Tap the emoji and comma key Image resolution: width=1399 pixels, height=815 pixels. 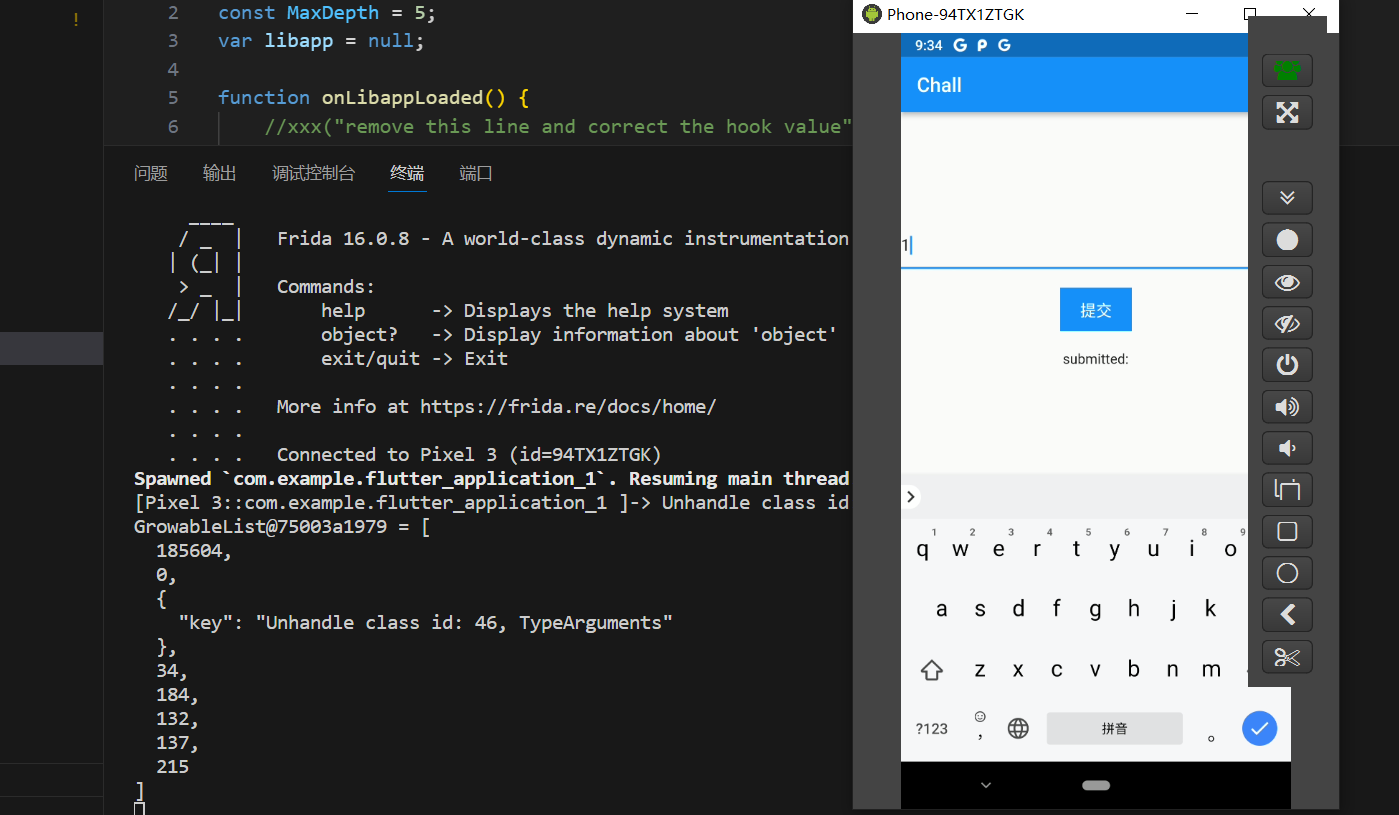tap(980, 726)
